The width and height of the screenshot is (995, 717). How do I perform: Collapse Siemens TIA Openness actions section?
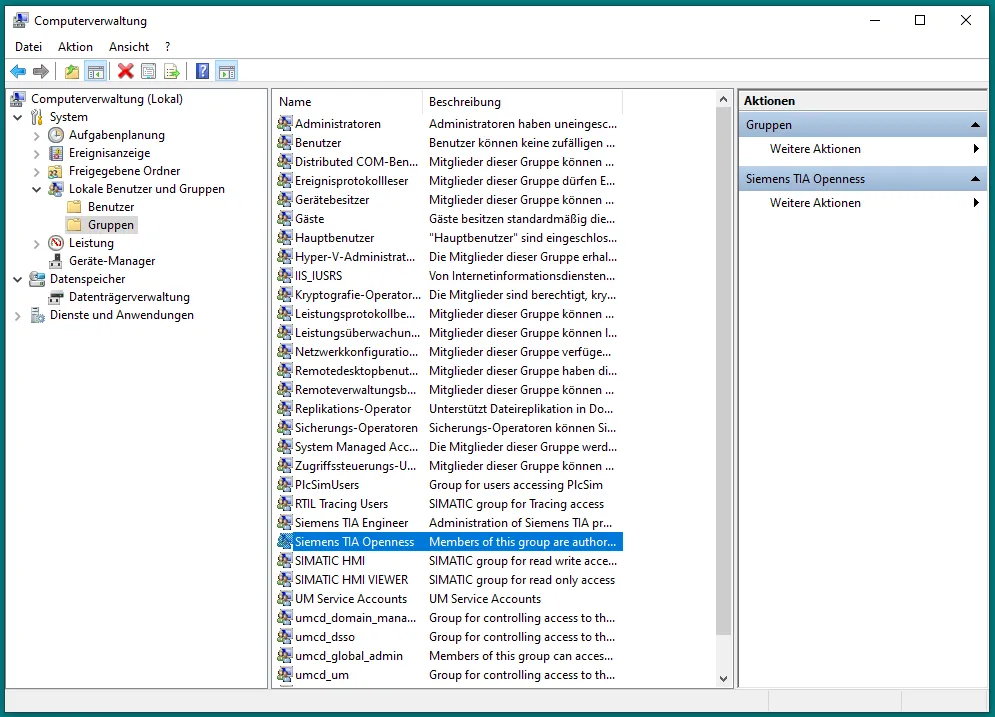point(975,179)
